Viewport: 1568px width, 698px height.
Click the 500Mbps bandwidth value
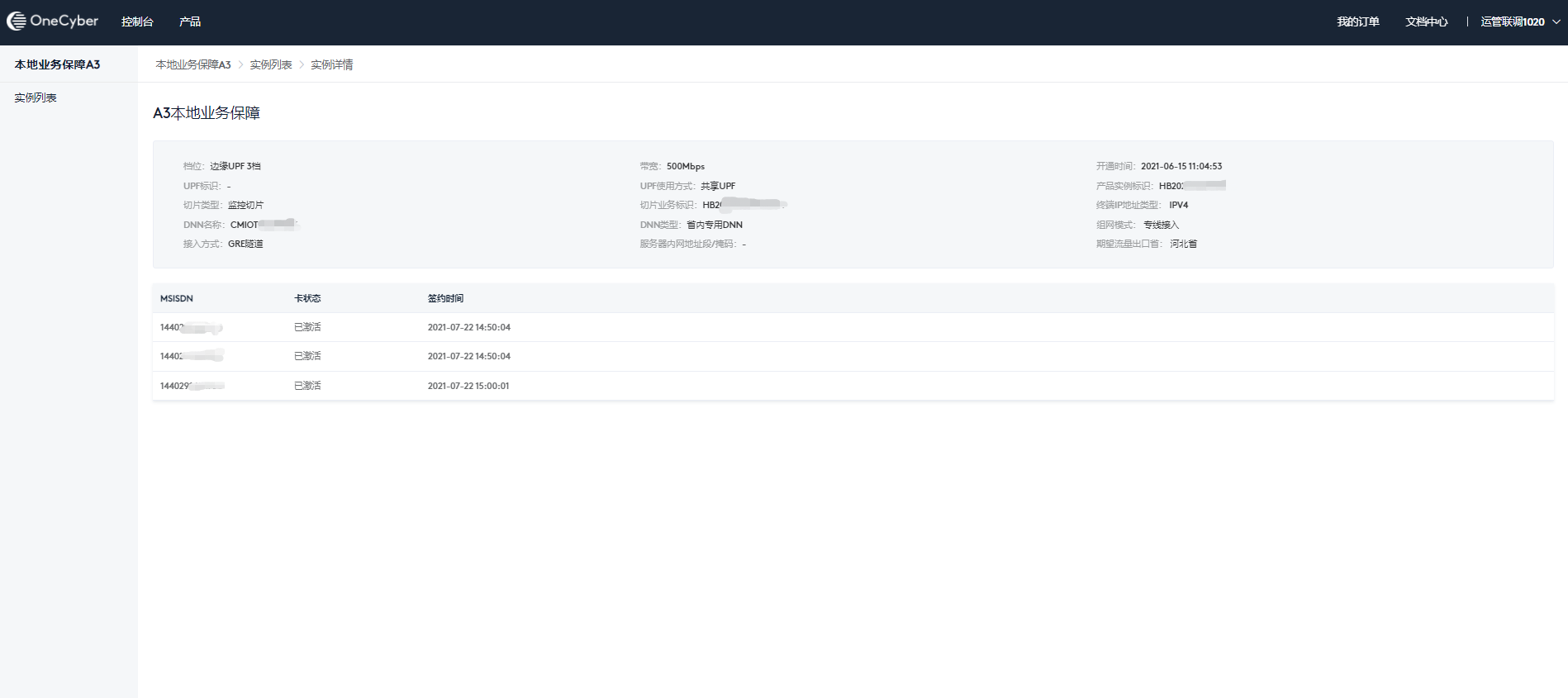tap(686, 166)
